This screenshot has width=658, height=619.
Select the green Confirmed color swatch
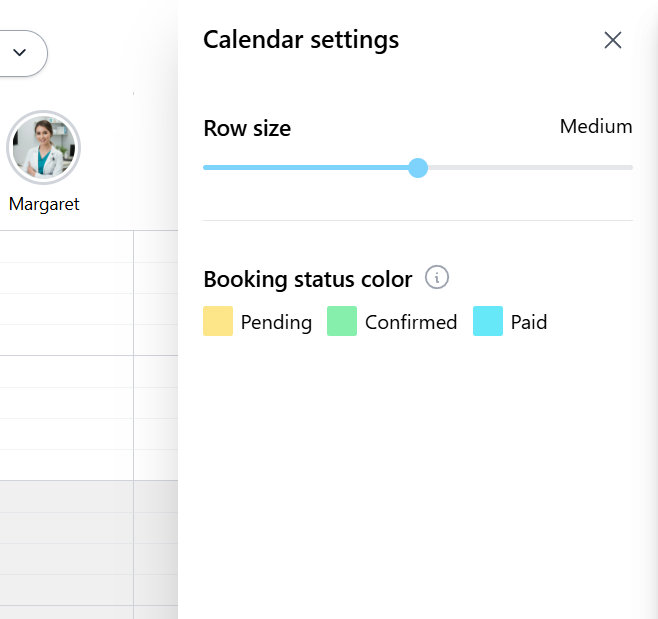point(342,322)
